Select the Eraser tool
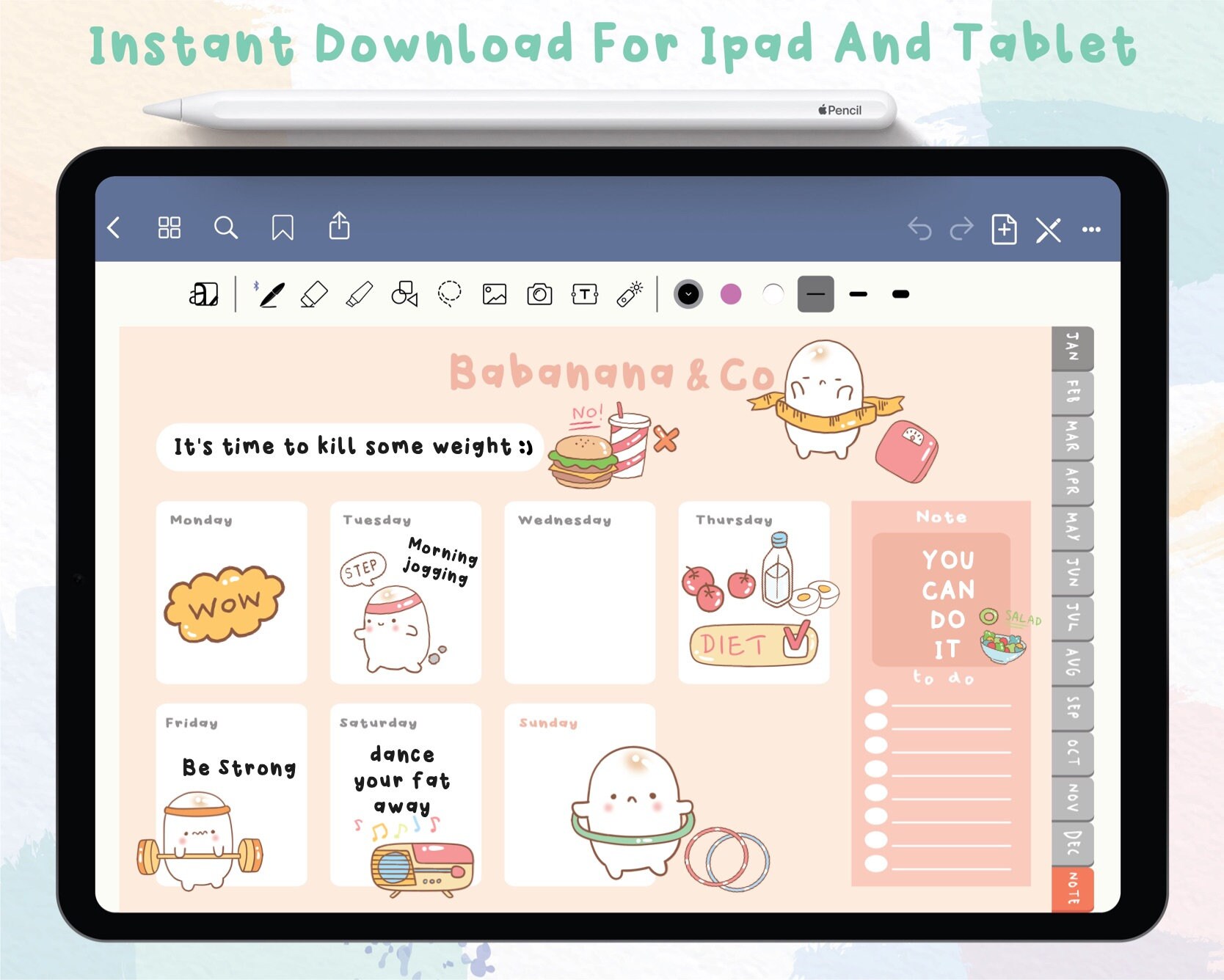Screen dimensions: 1224x980 314,295
